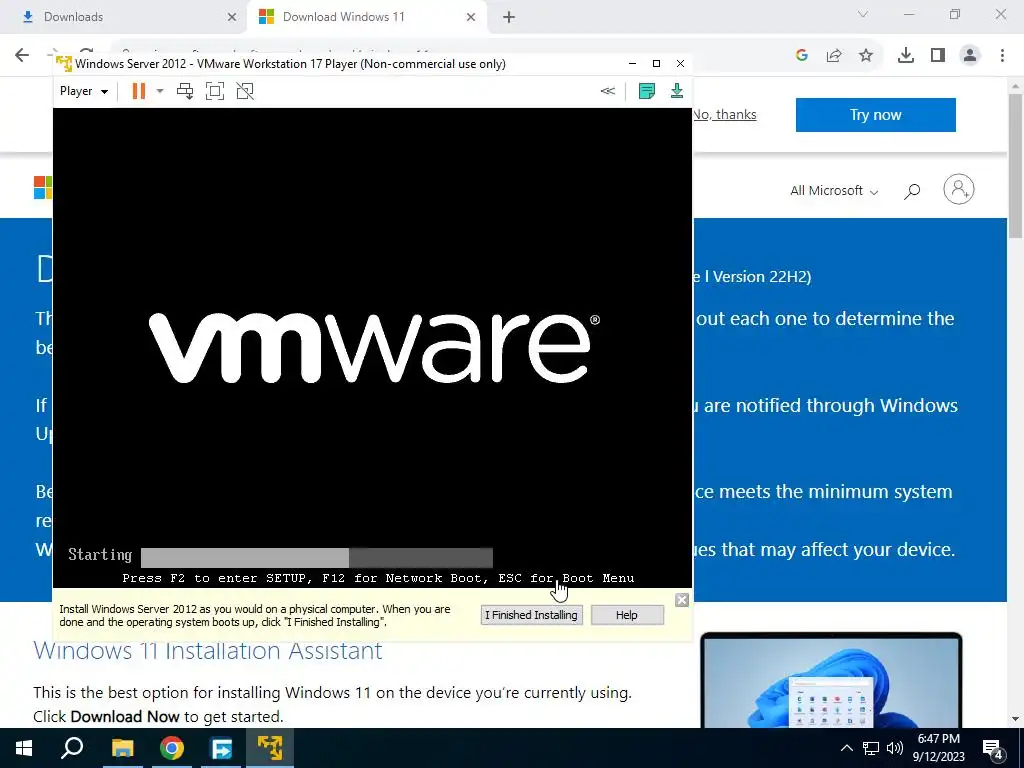
Task: Close the Downloads browser tab
Action: coord(232,17)
